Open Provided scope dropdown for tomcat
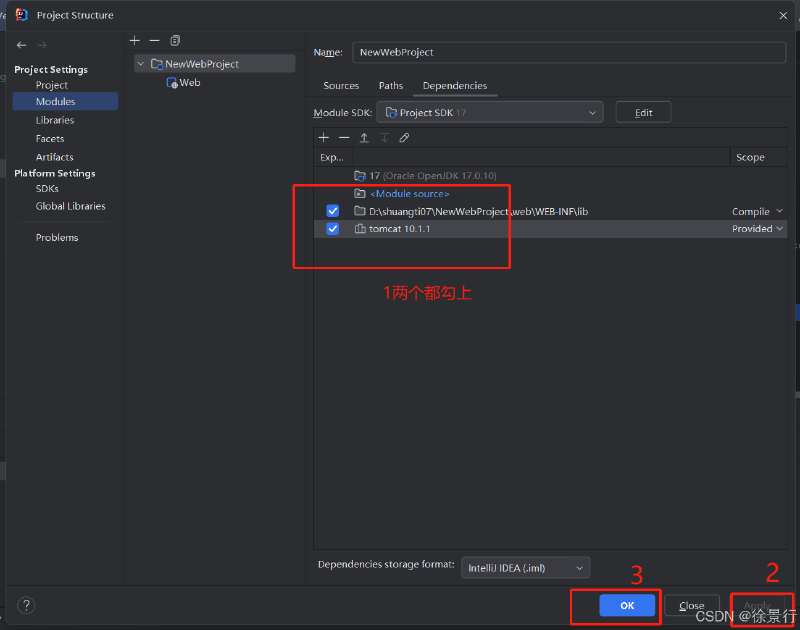Viewport: 800px width, 630px height. [x=757, y=229]
